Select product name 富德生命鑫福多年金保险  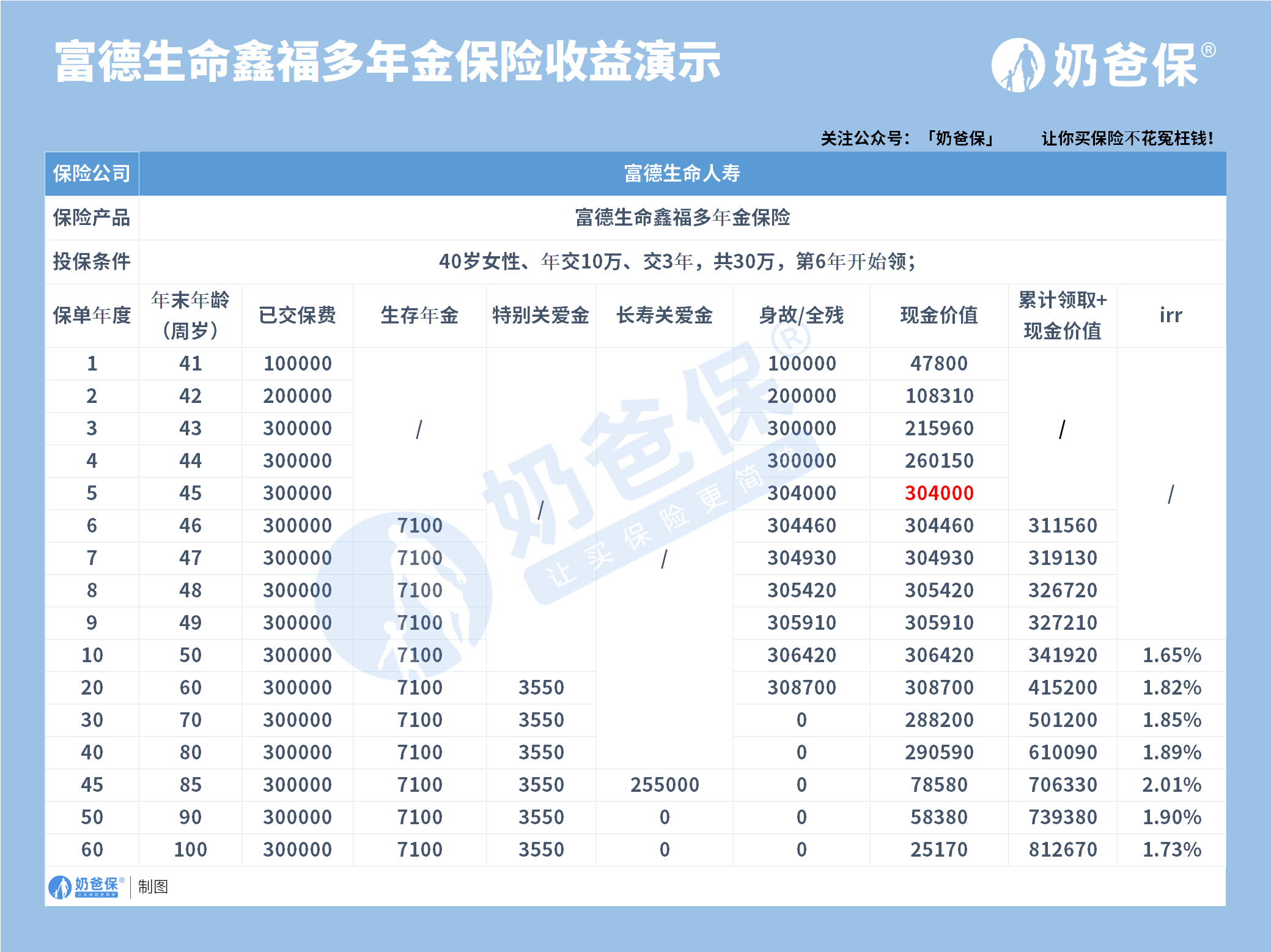(x=682, y=218)
